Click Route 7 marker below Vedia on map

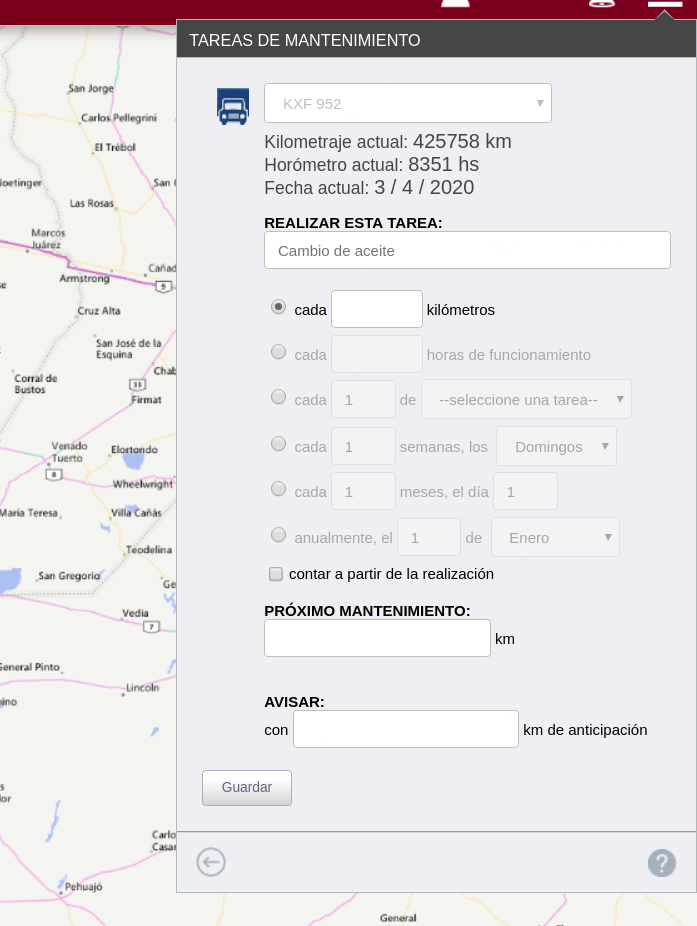click(x=151, y=627)
